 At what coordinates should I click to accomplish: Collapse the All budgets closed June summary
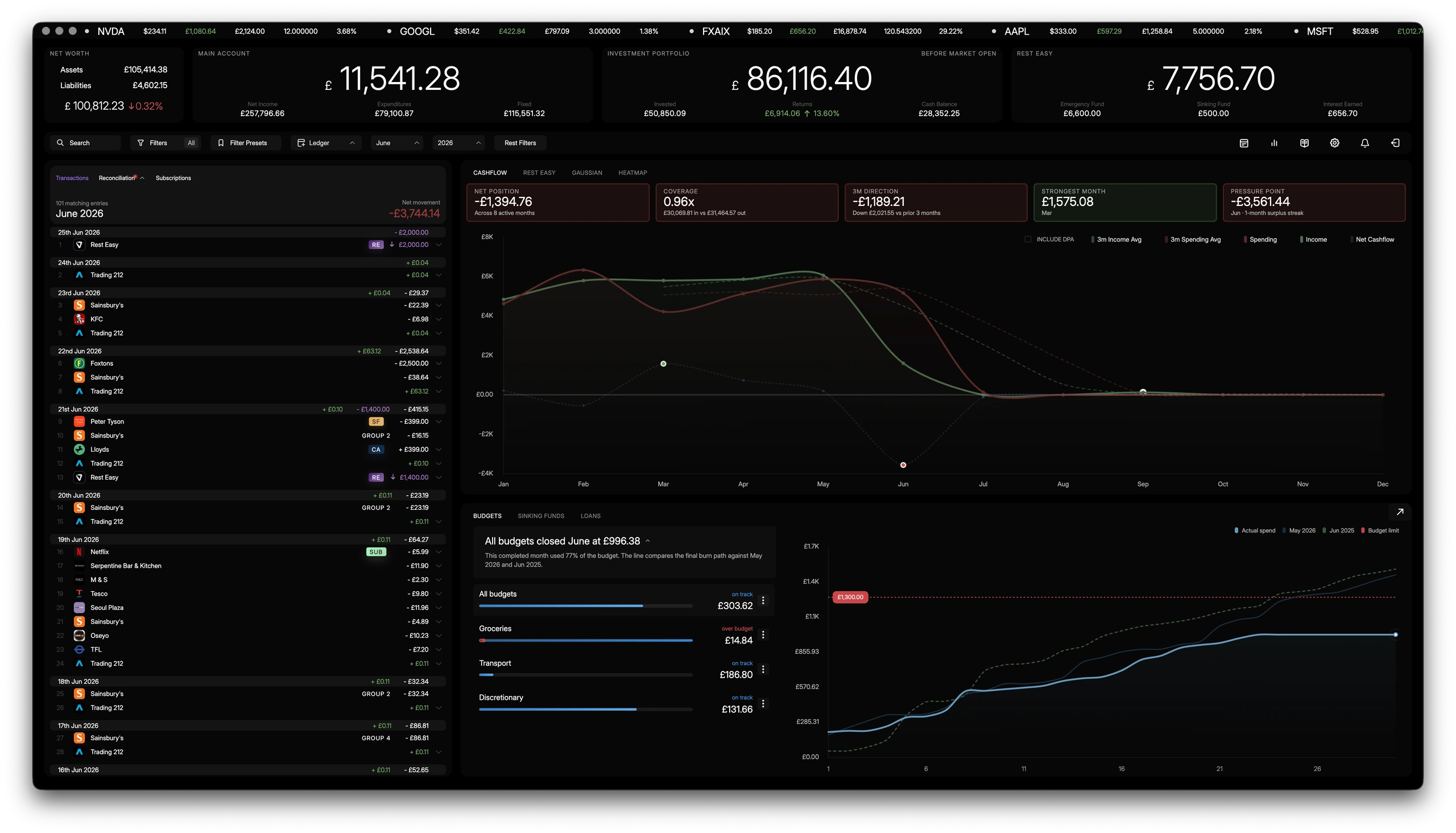pyautogui.click(x=647, y=541)
